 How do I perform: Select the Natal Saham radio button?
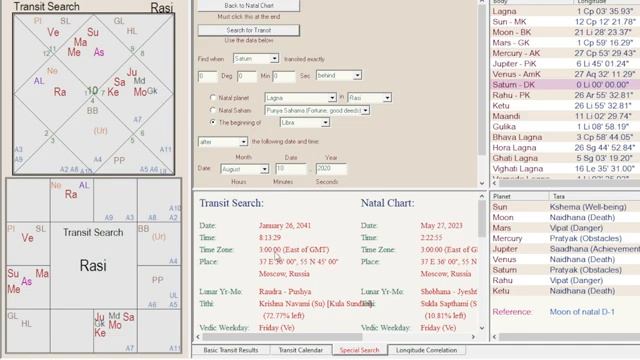click(213, 110)
